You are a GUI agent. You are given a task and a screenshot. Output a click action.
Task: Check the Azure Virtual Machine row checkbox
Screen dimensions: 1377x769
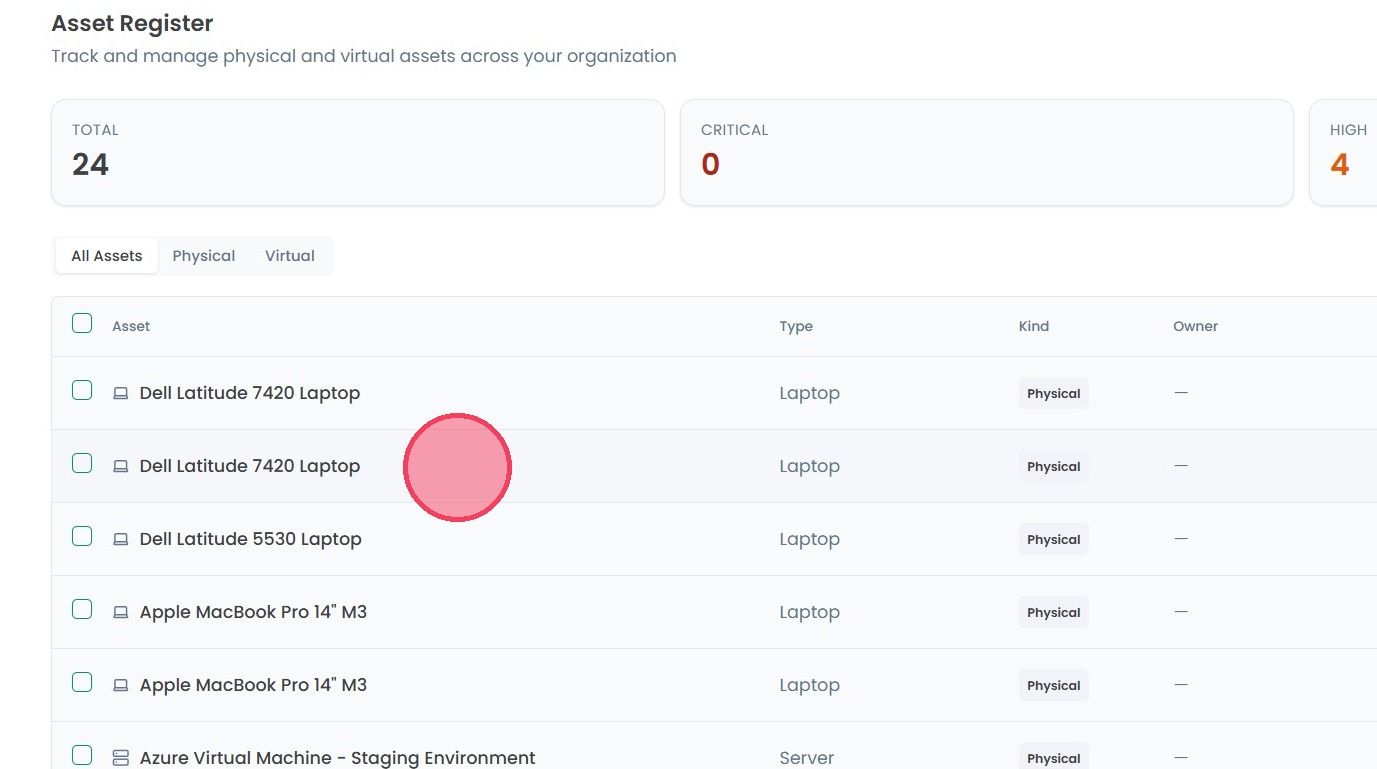click(x=82, y=755)
